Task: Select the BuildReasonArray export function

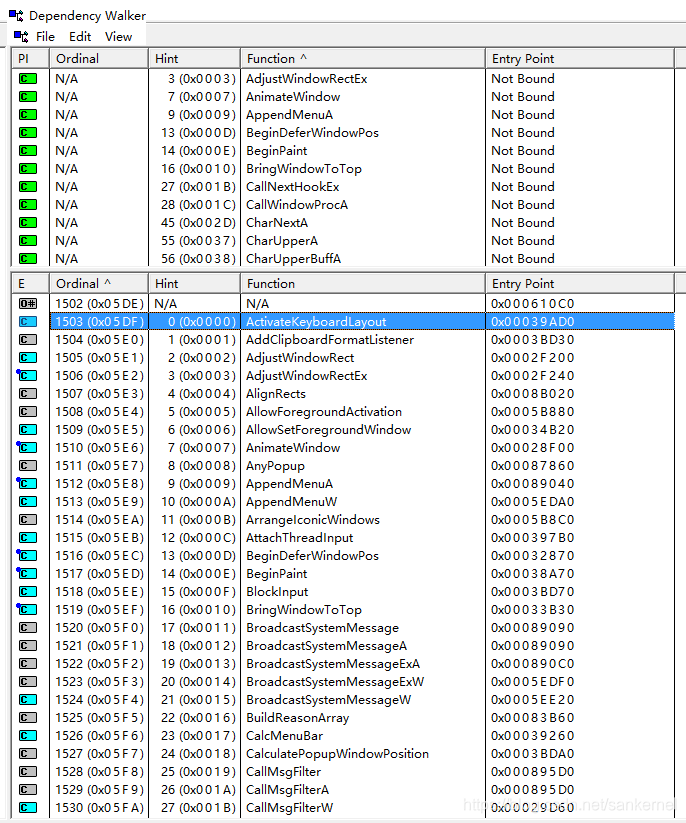Action: click(298, 718)
